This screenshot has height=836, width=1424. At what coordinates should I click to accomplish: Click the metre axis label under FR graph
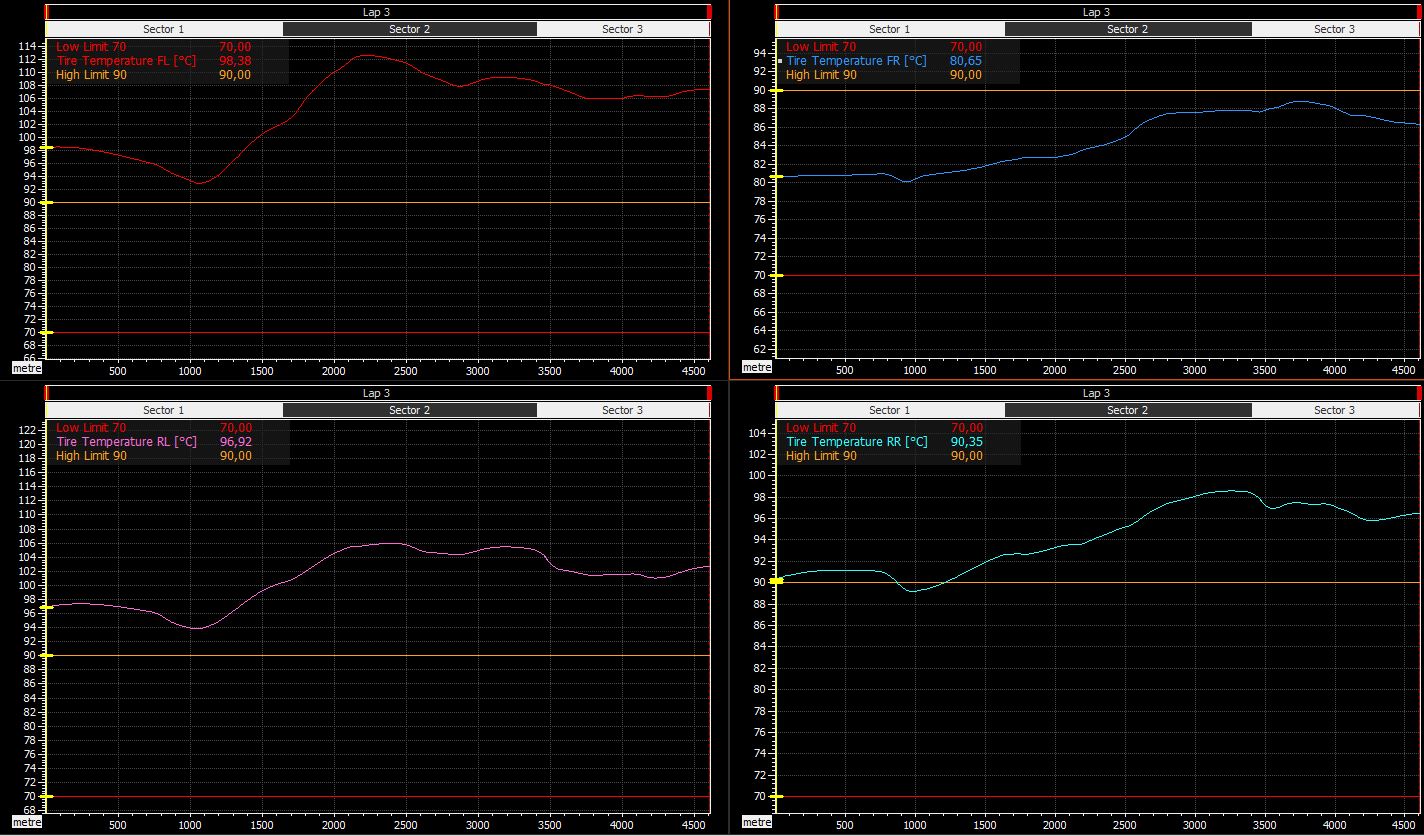pos(757,368)
